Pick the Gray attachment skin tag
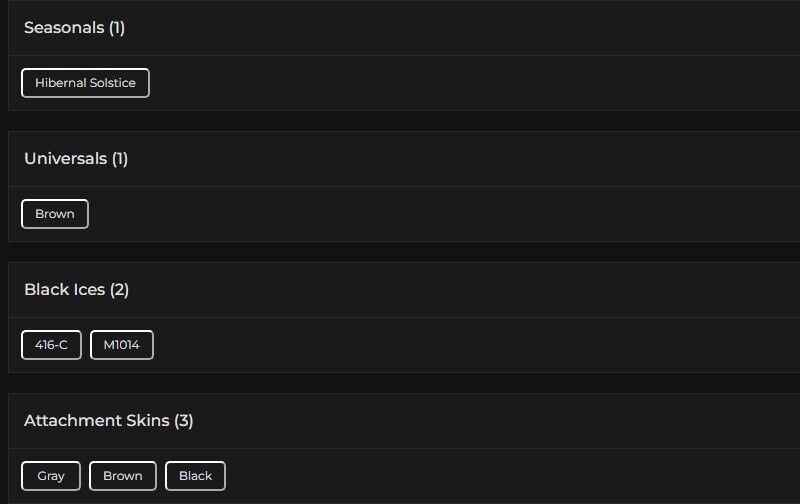 [x=51, y=476]
